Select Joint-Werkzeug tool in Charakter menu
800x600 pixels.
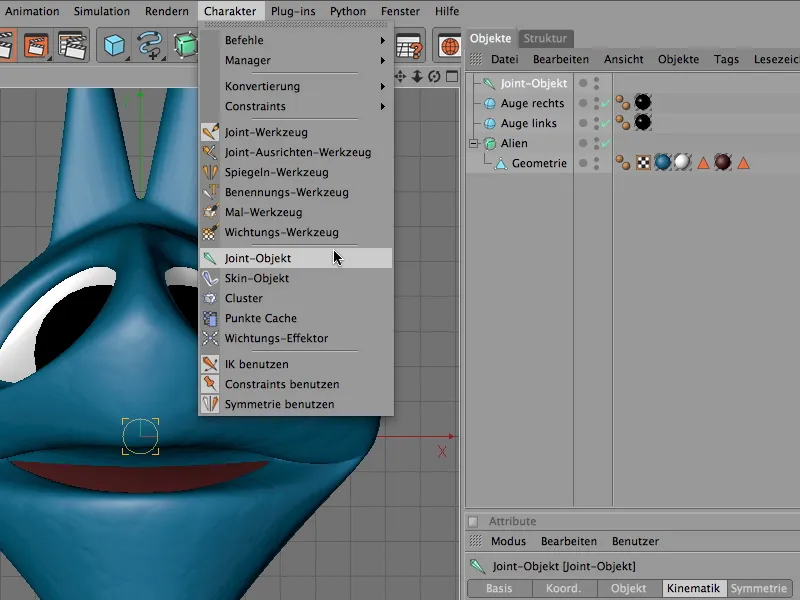pyautogui.click(x=296, y=132)
